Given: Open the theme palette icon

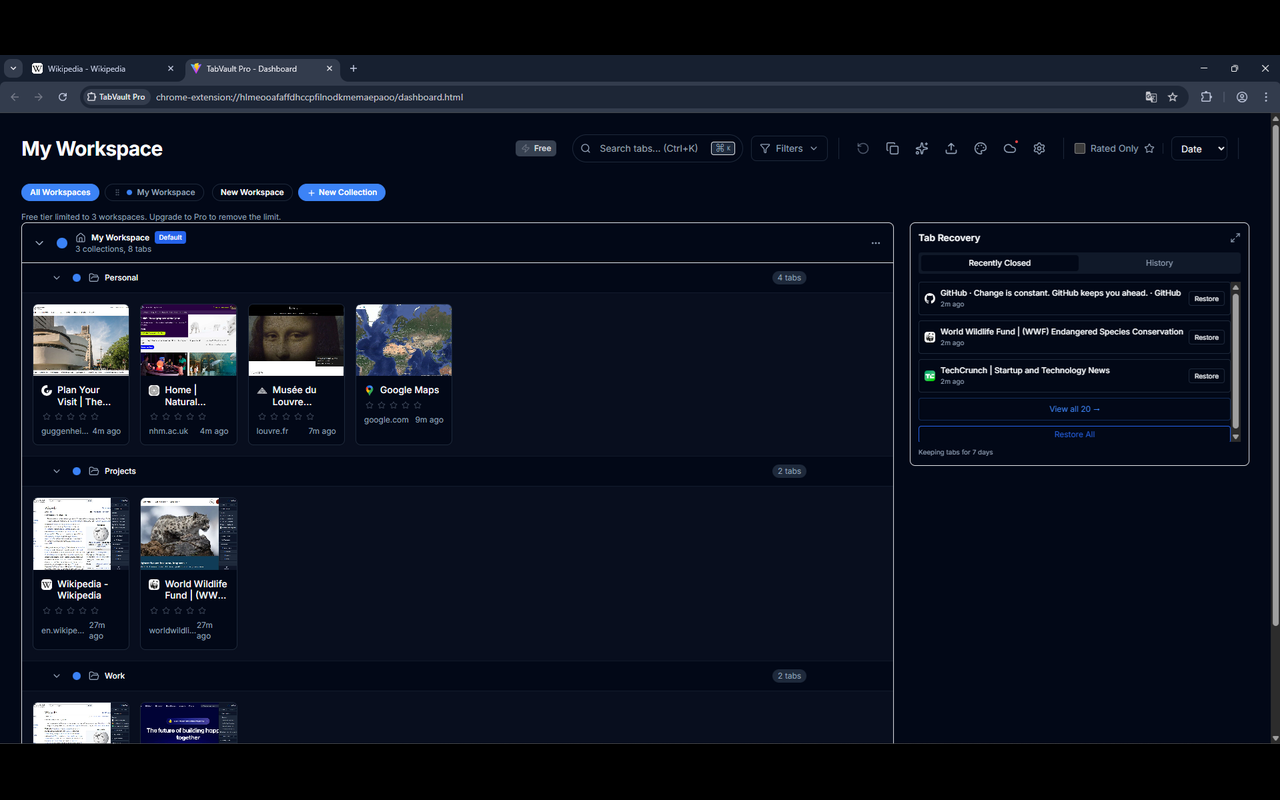Looking at the screenshot, I should click(980, 148).
